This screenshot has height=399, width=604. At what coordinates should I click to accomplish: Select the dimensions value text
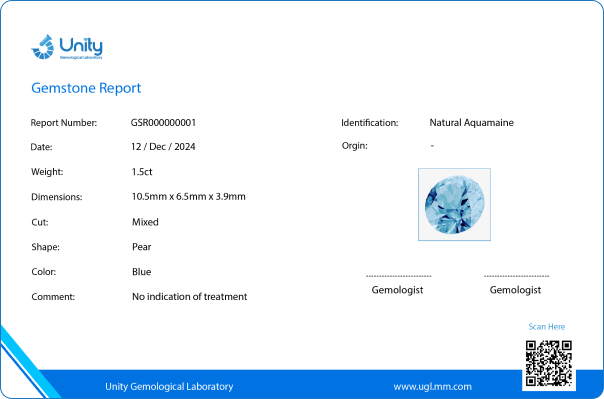pyautogui.click(x=189, y=196)
